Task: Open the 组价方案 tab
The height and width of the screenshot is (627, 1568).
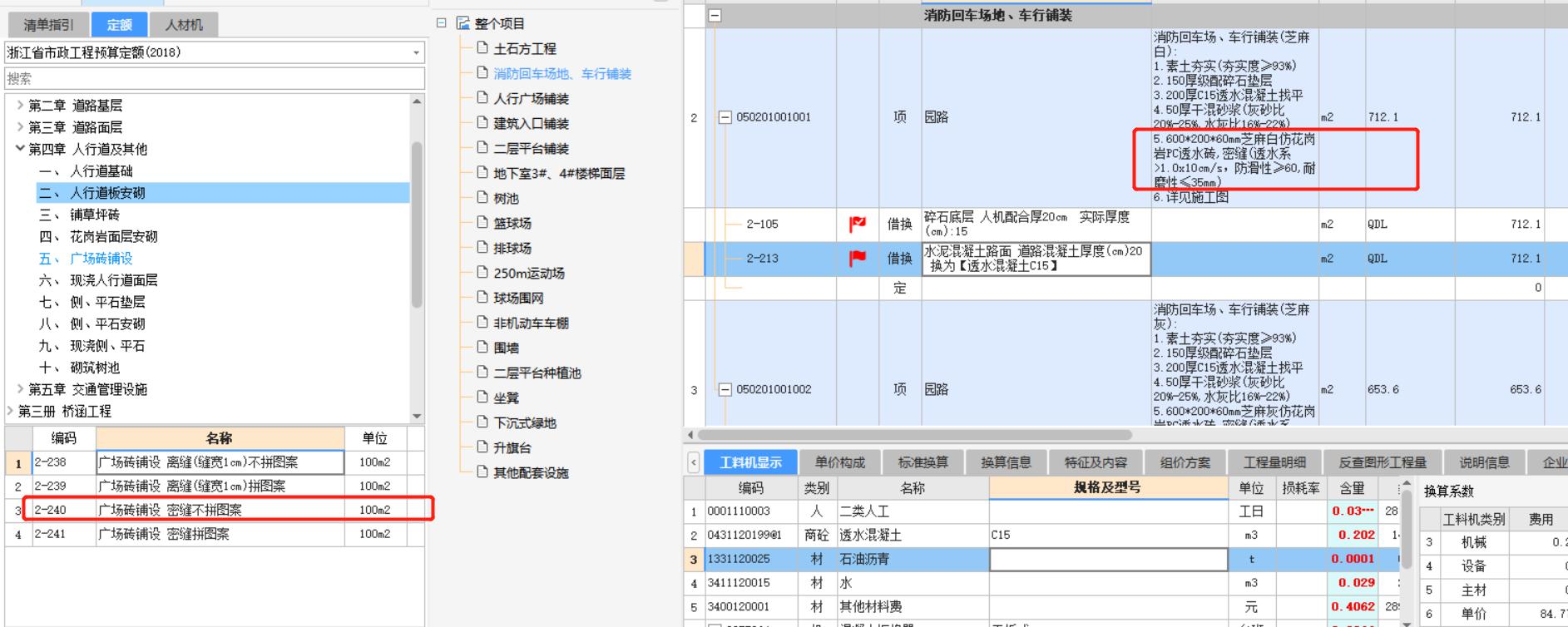Action: tap(1185, 462)
